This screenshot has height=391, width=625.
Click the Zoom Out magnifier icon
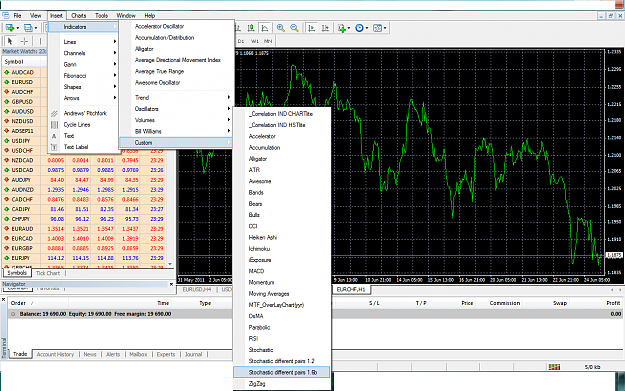[294, 28]
